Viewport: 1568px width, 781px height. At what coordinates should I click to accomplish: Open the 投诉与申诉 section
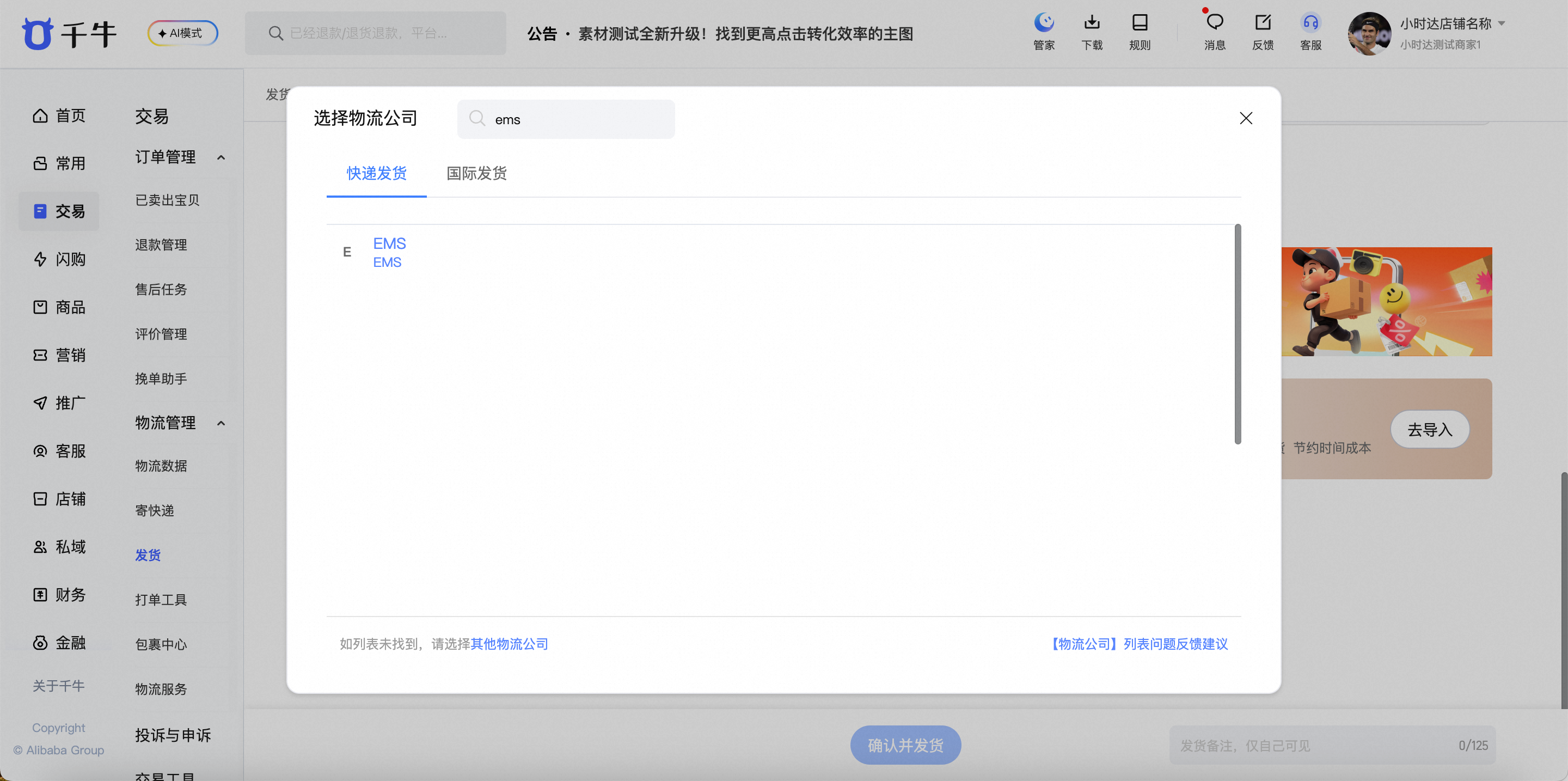pos(173,735)
